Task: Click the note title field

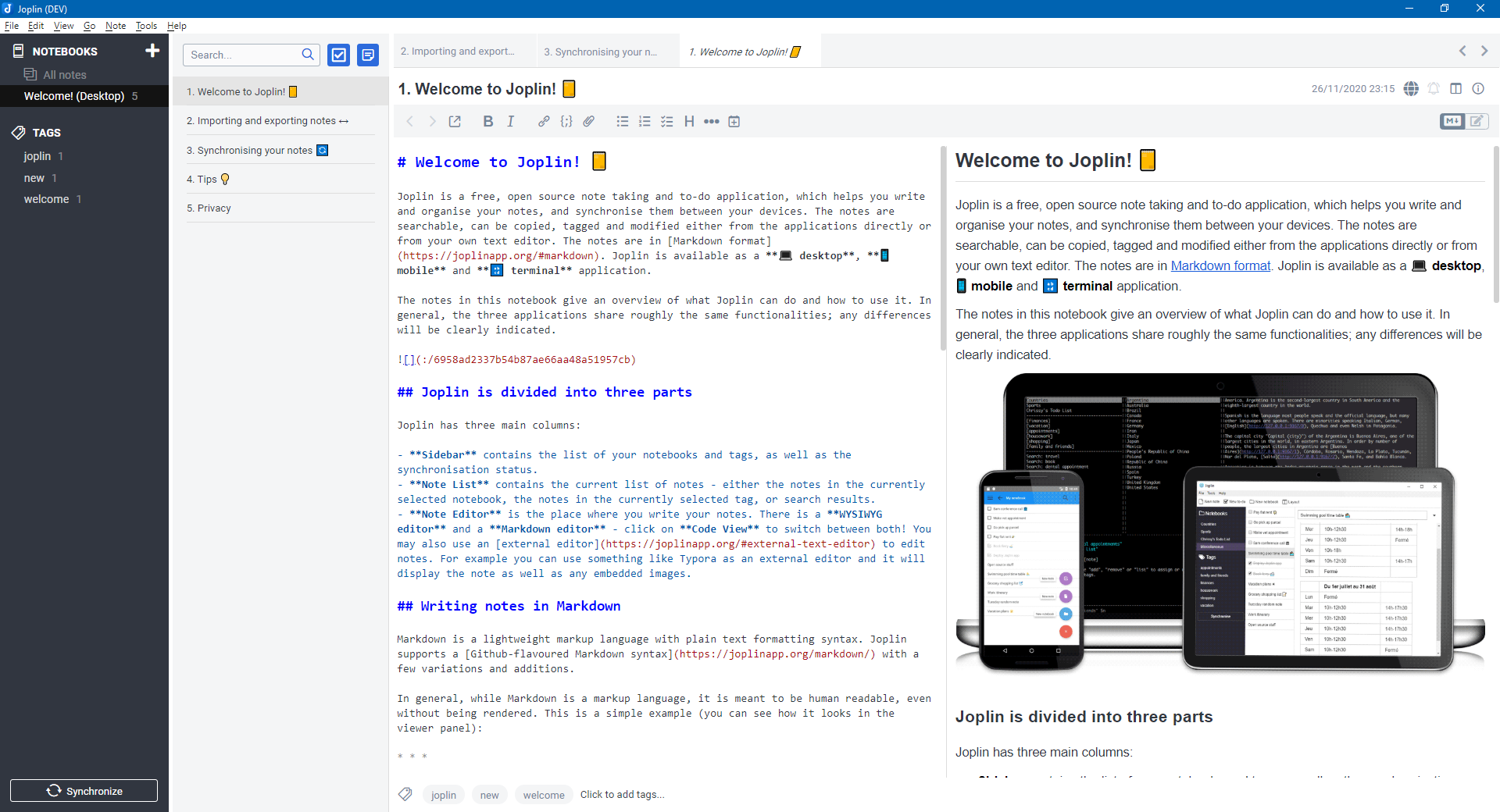Action: tap(848, 89)
